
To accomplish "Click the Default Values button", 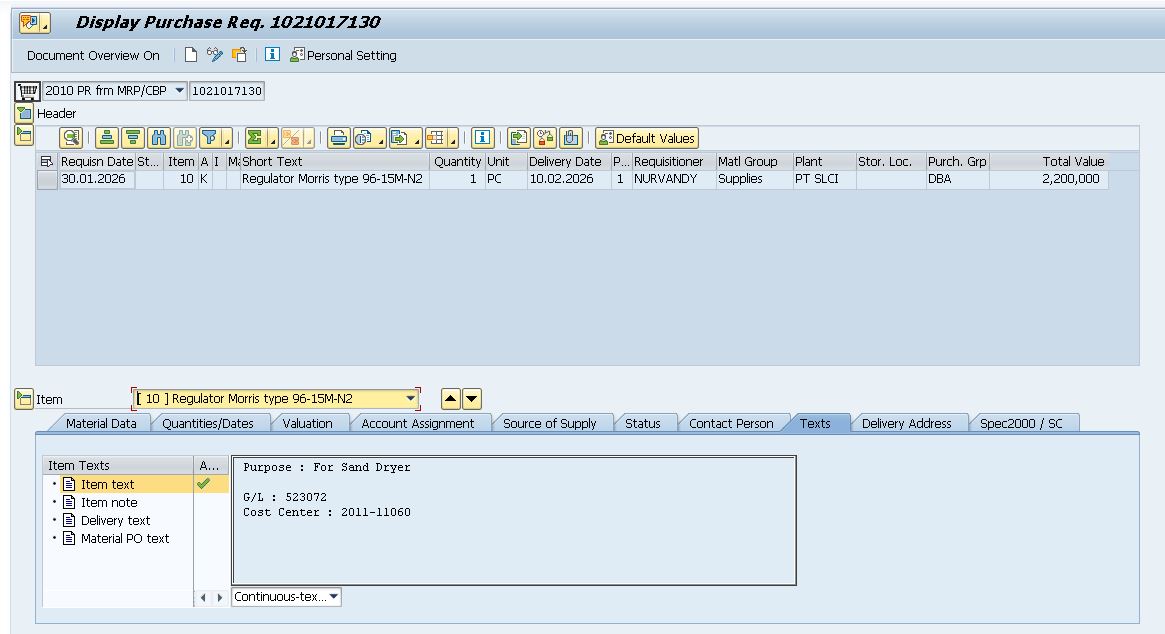I will tap(647, 138).
